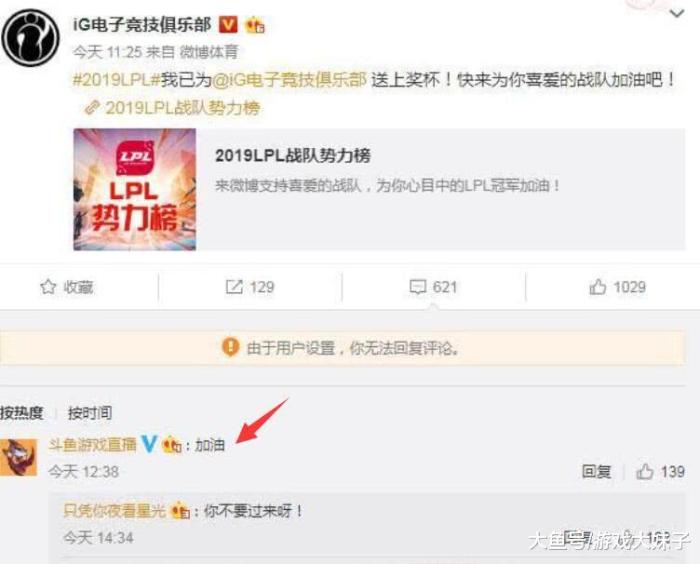Sort comments by 按时间
Image resolution: width=700 pixels, height=564 pixels.
pos(90,413)
